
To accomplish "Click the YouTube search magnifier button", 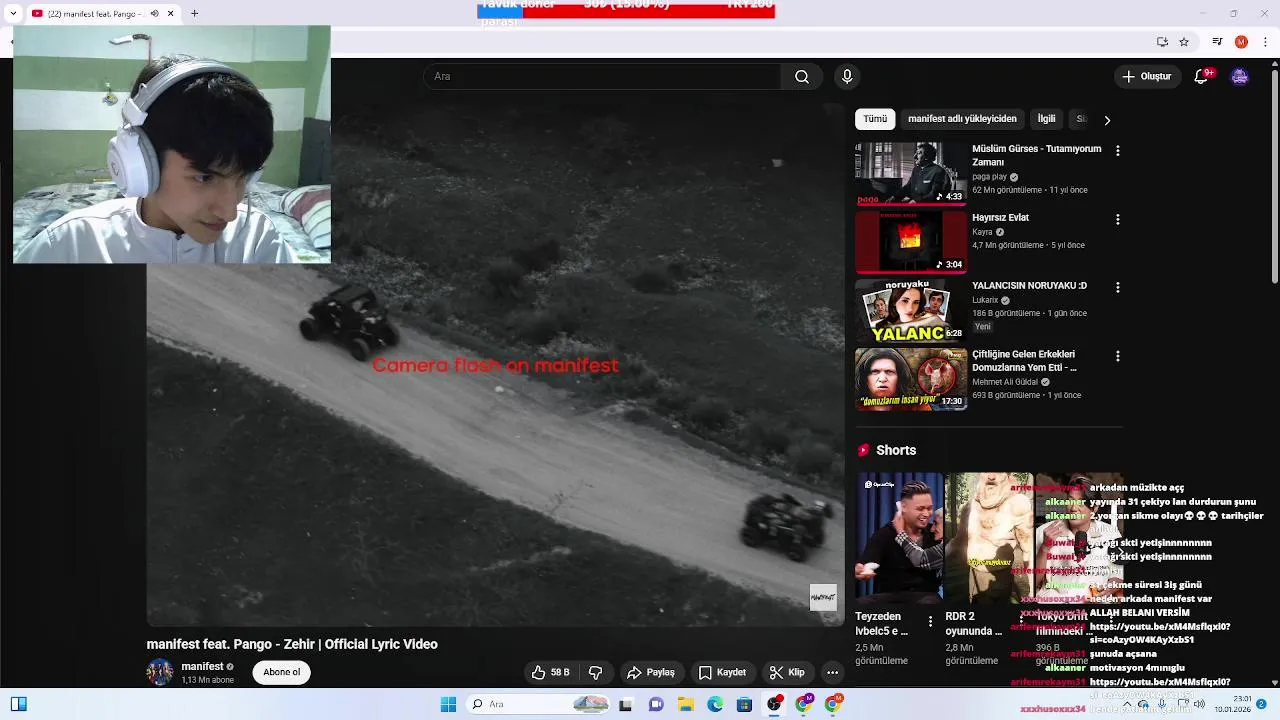I will point(802,77).
